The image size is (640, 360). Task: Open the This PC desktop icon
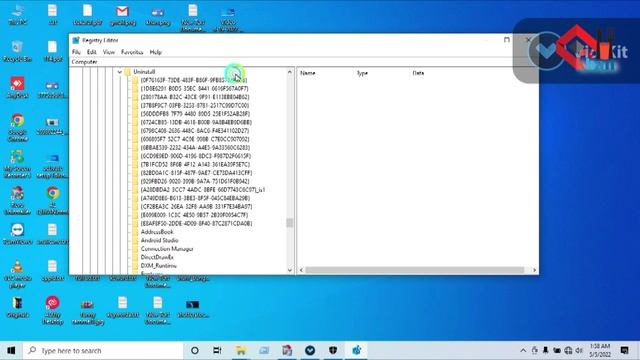(x=18, y=15)
